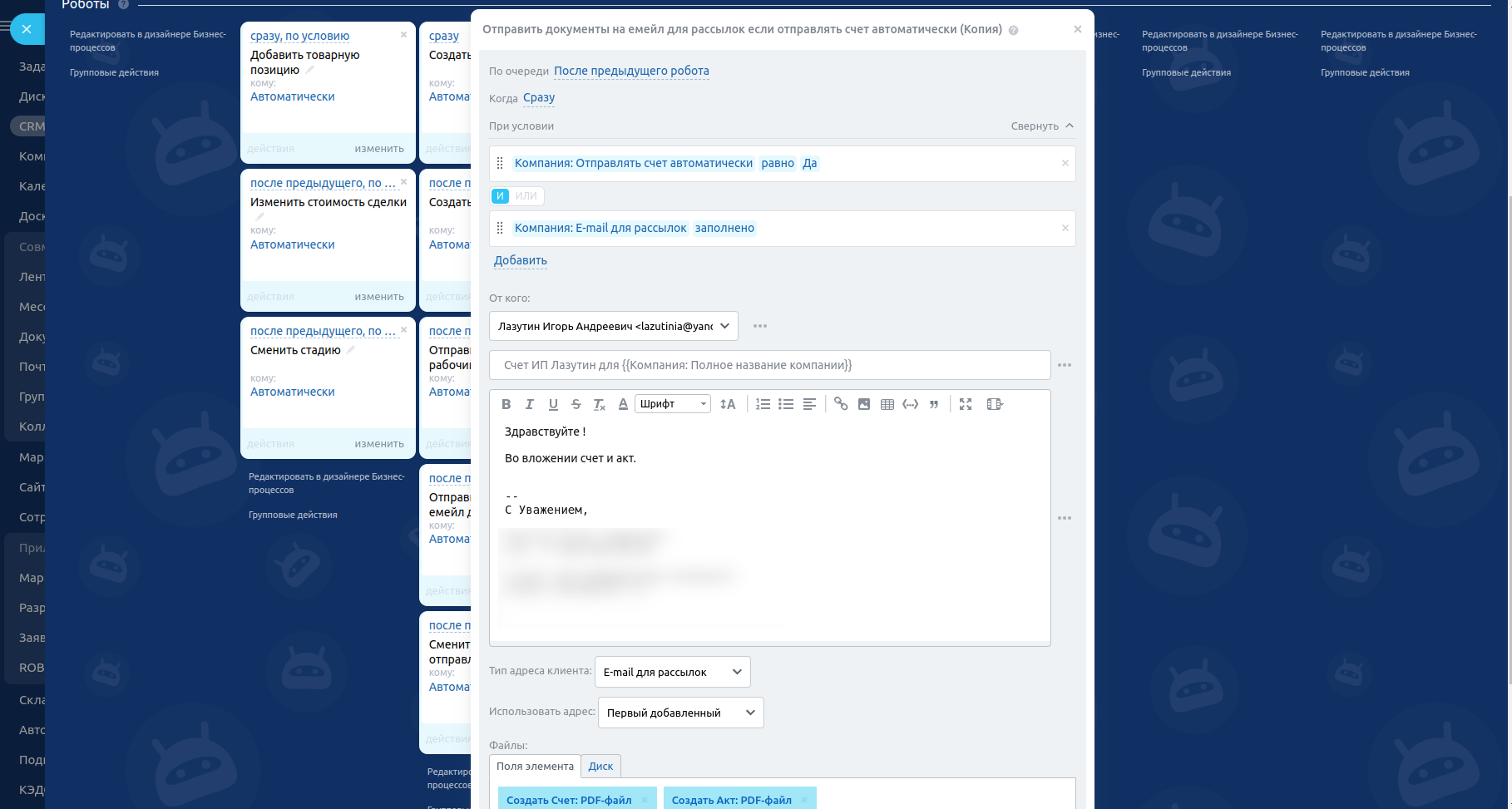Open the editor's more tools menu
1512x809 pixels.
[995, 404]
